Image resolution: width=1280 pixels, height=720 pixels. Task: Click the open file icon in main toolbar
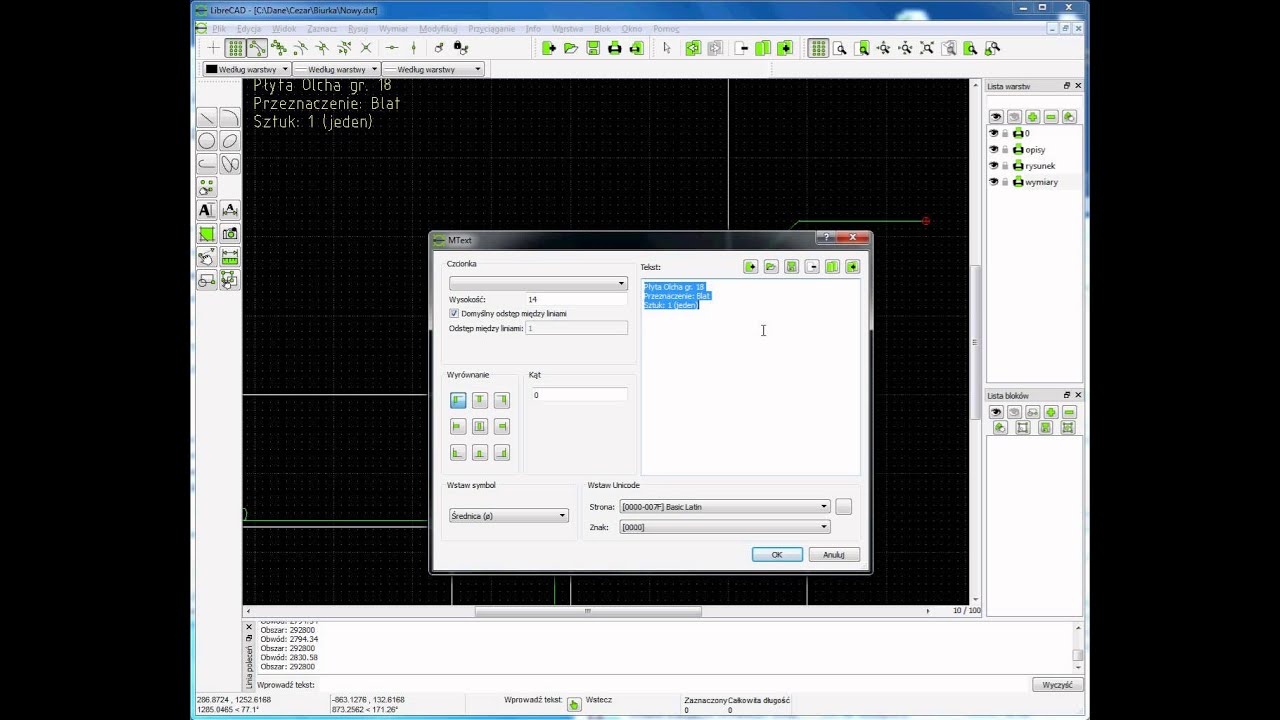click(571, 48)
